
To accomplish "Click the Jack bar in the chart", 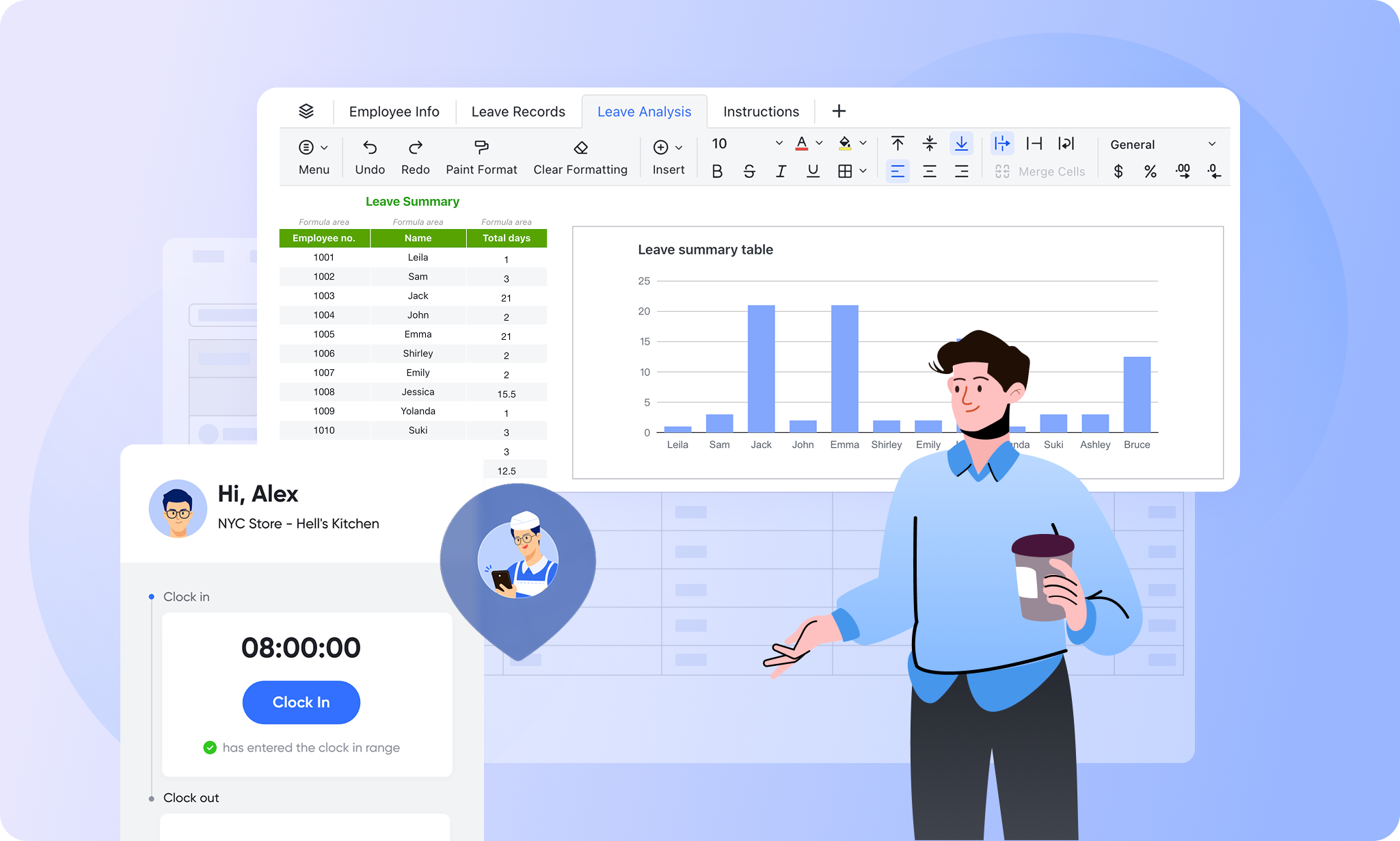I will click(x=761, y=369).
